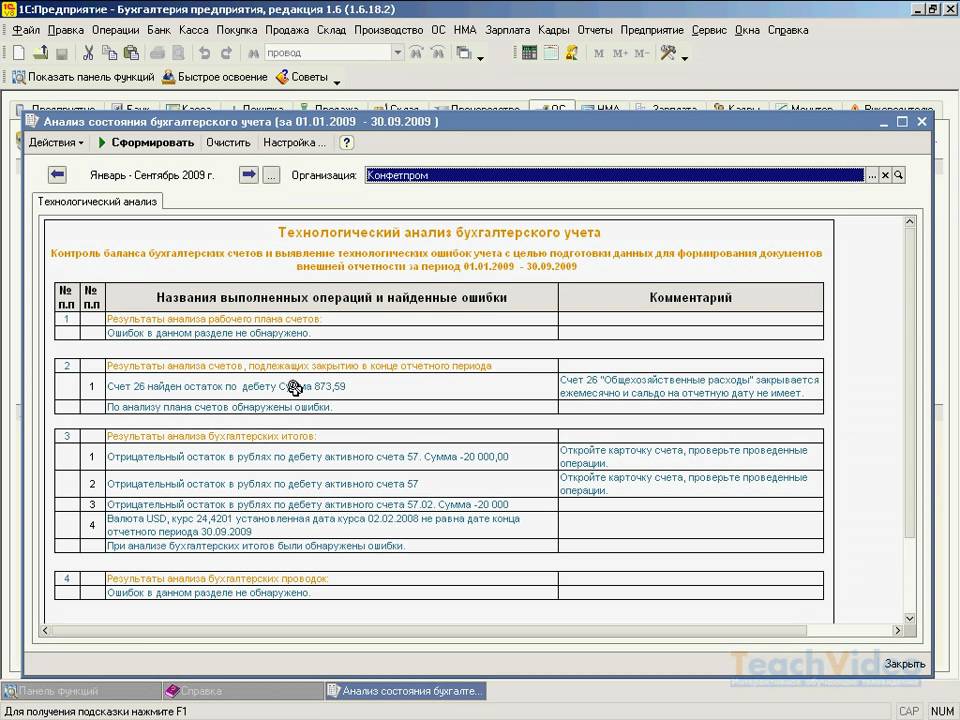This screenshot has width=960, height=720.
Task: Switch to Справка taskbar window
Action: coord(243,691)
